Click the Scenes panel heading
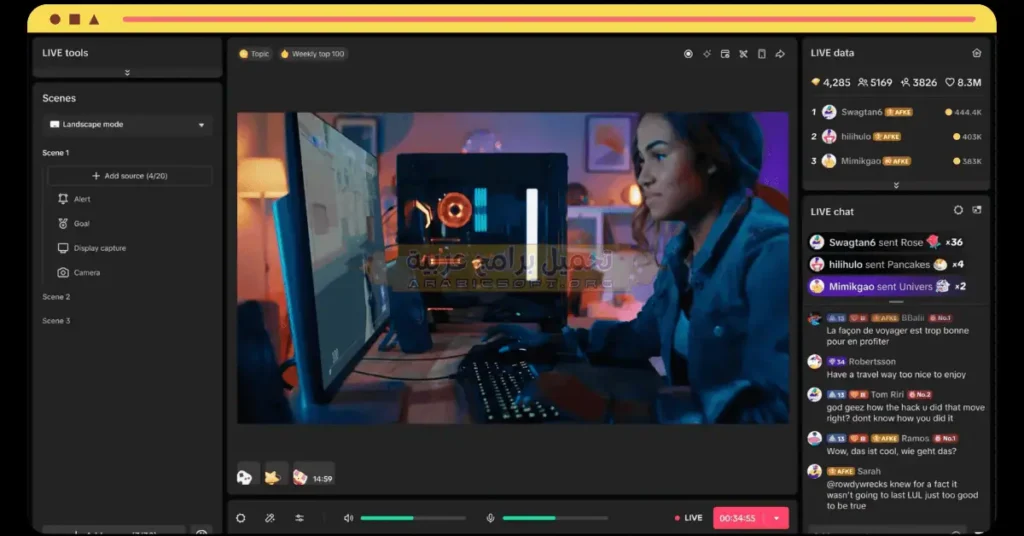 [x=59, y=98]
